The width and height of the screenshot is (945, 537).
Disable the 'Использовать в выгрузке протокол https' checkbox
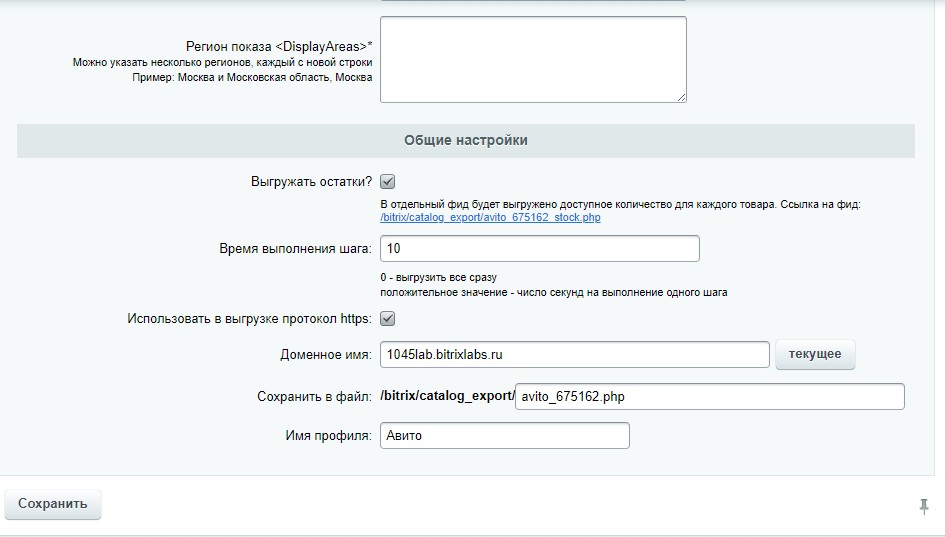[x=388, y=319]
